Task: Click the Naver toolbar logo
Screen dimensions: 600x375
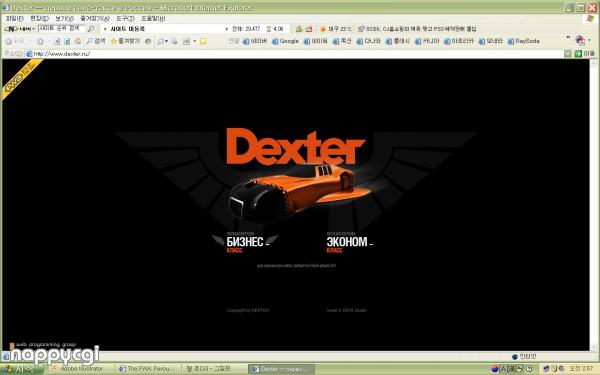Action: (17, 29)
